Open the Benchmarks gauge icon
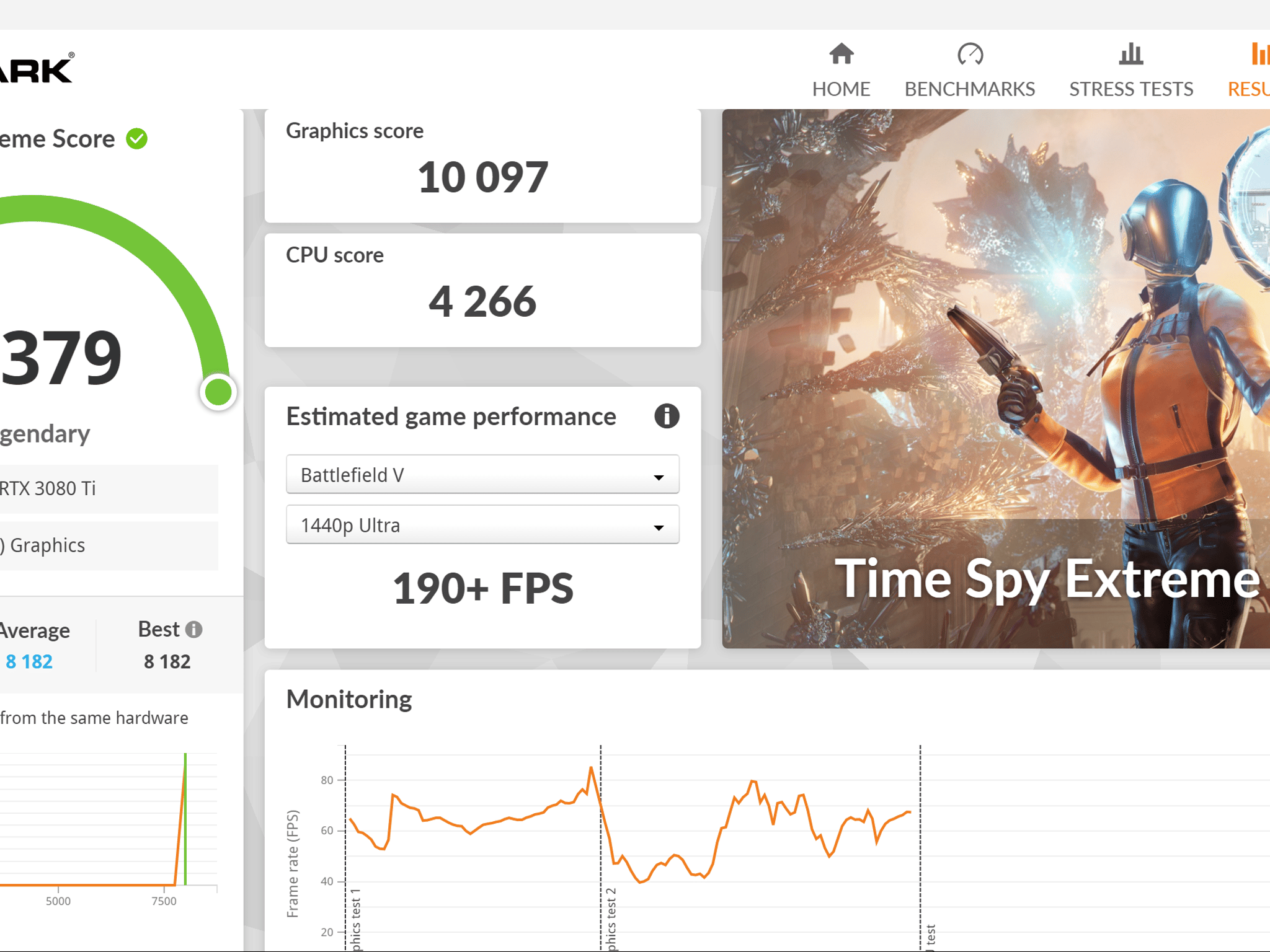Screen dimensions: 1270x952 pyautogui.click(x=970, y=54)
